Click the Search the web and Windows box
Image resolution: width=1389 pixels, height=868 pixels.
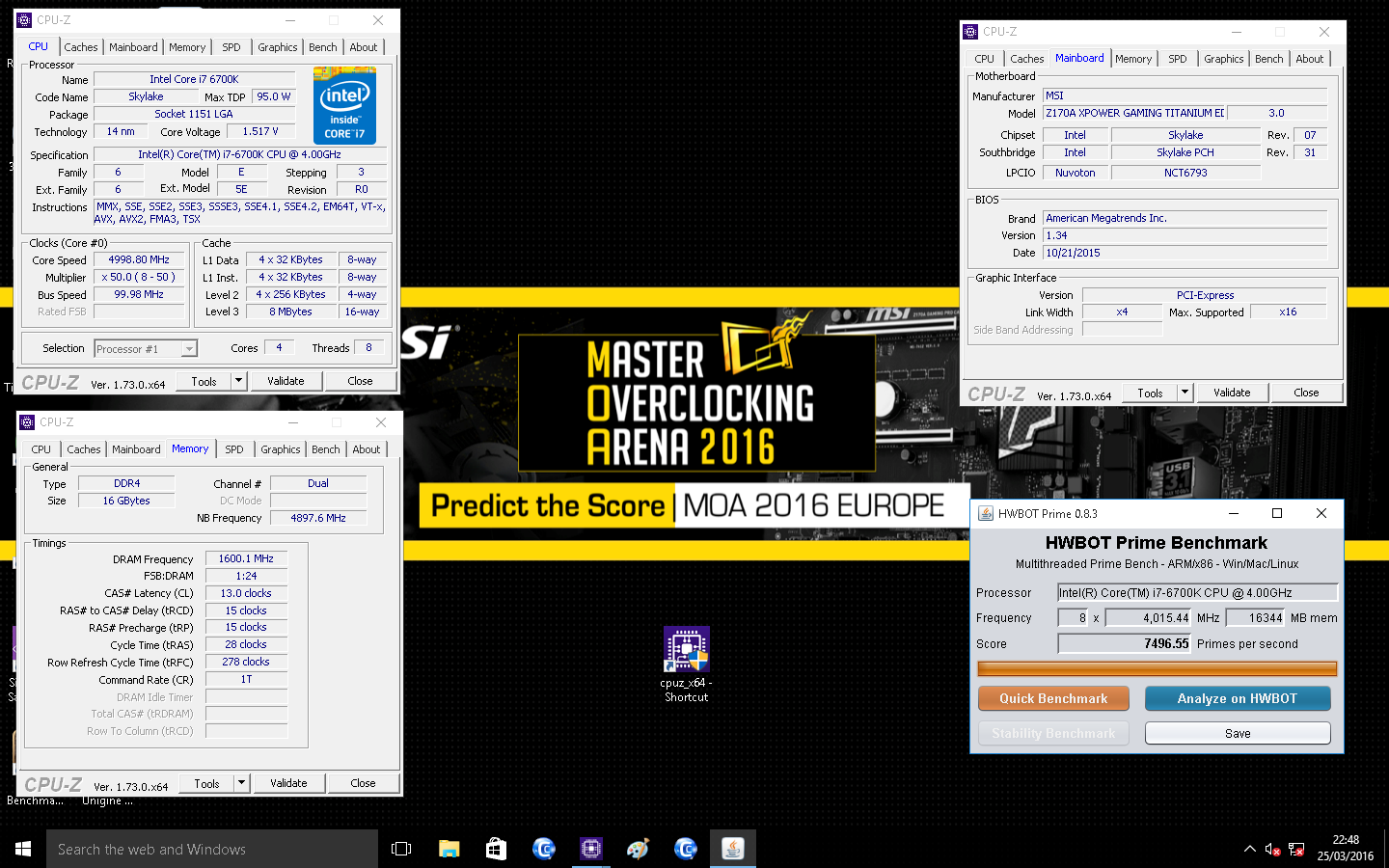(212, 849)
